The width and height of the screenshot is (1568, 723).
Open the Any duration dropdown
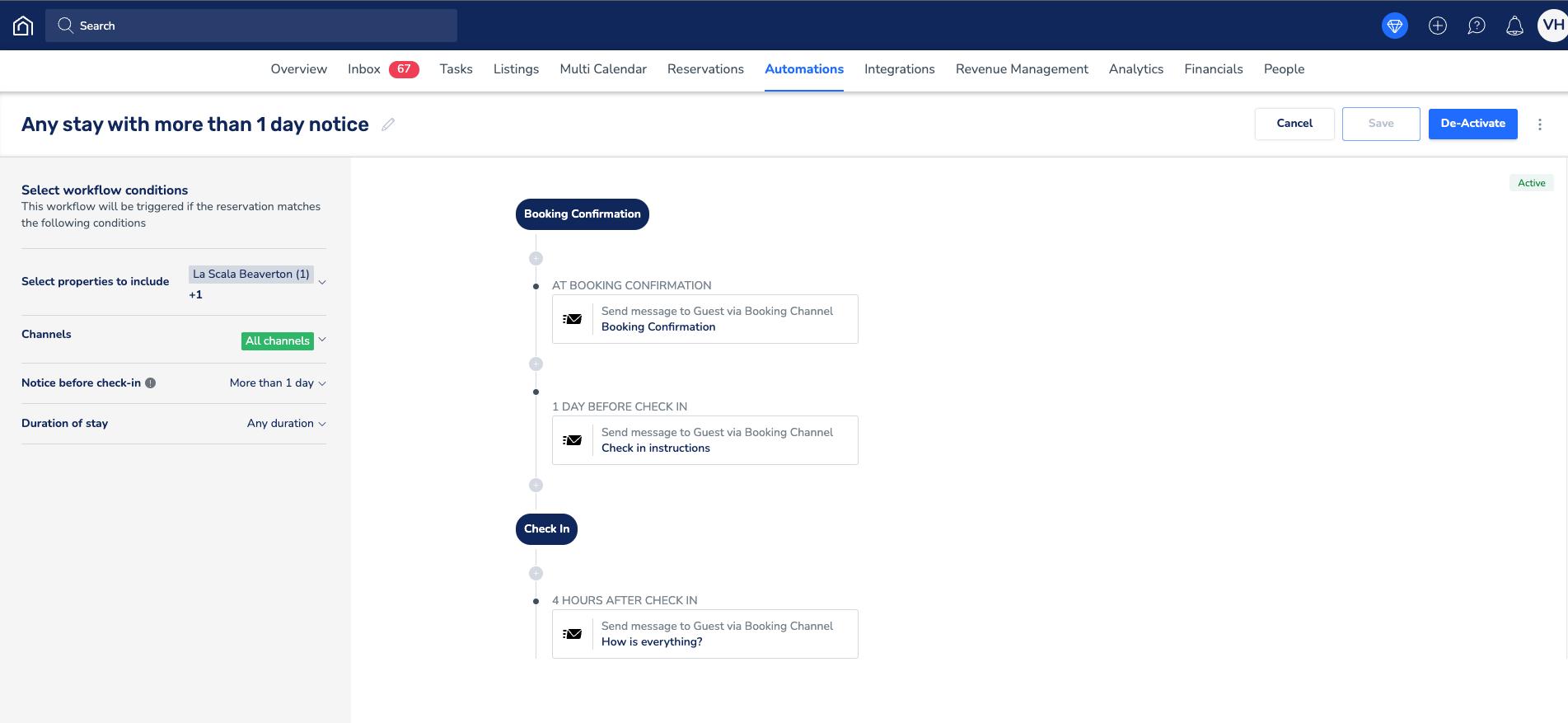(x=287, y=424)
